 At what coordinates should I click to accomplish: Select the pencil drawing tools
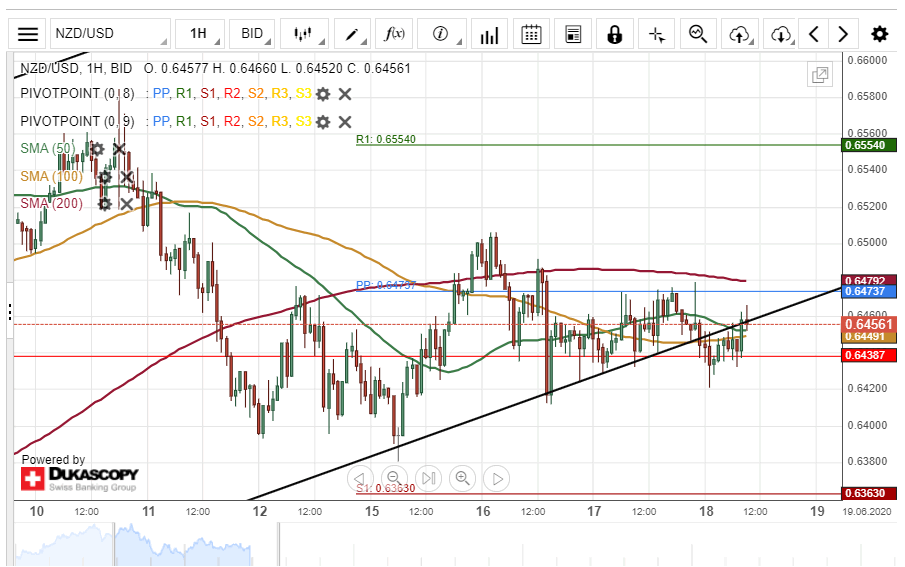[x=352, y=34]
